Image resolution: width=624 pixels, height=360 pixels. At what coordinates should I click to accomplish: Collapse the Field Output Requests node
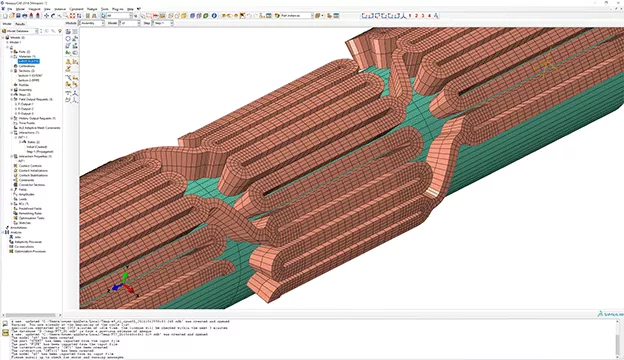coord(12,99)
